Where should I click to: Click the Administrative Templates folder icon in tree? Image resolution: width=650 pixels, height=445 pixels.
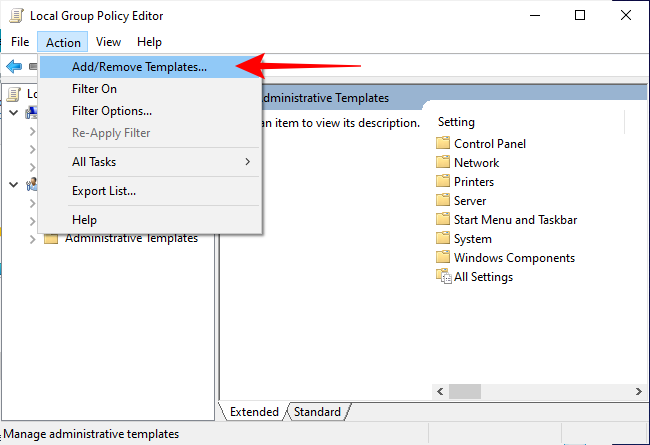point(51,238)
